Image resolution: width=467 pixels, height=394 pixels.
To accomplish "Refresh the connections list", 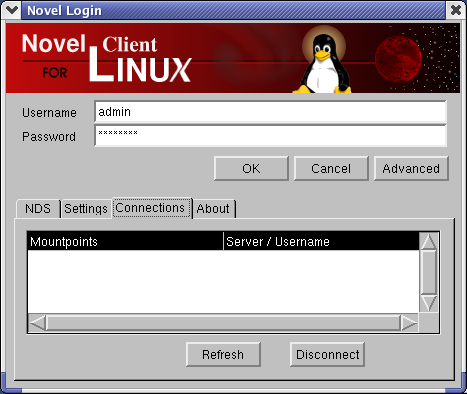I will point(223,354).
